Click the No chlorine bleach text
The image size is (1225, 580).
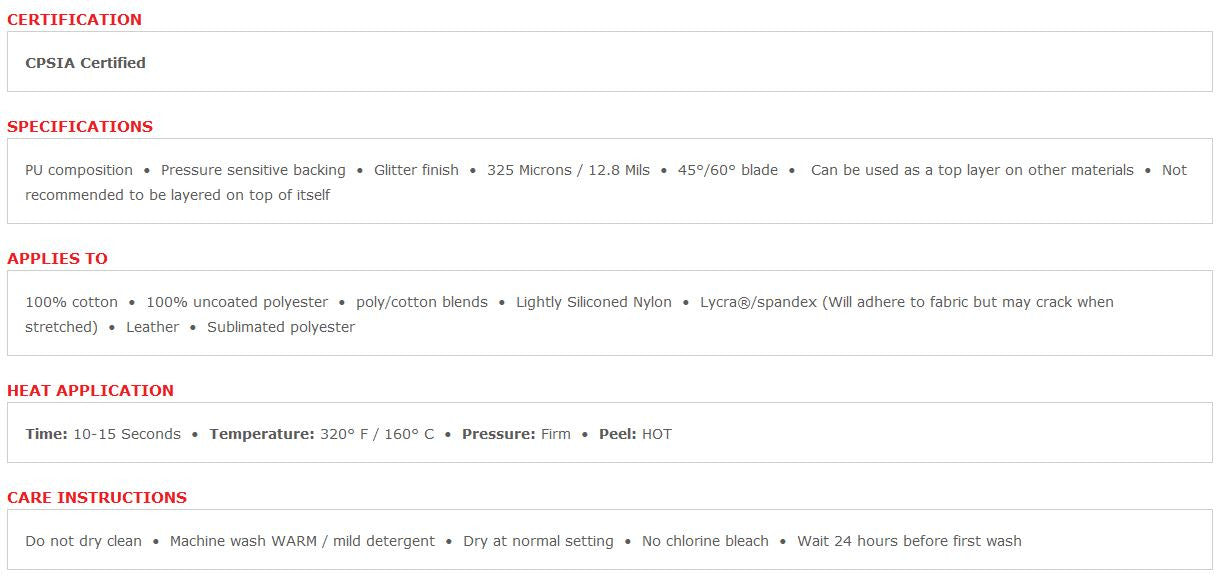pos(705,541)
